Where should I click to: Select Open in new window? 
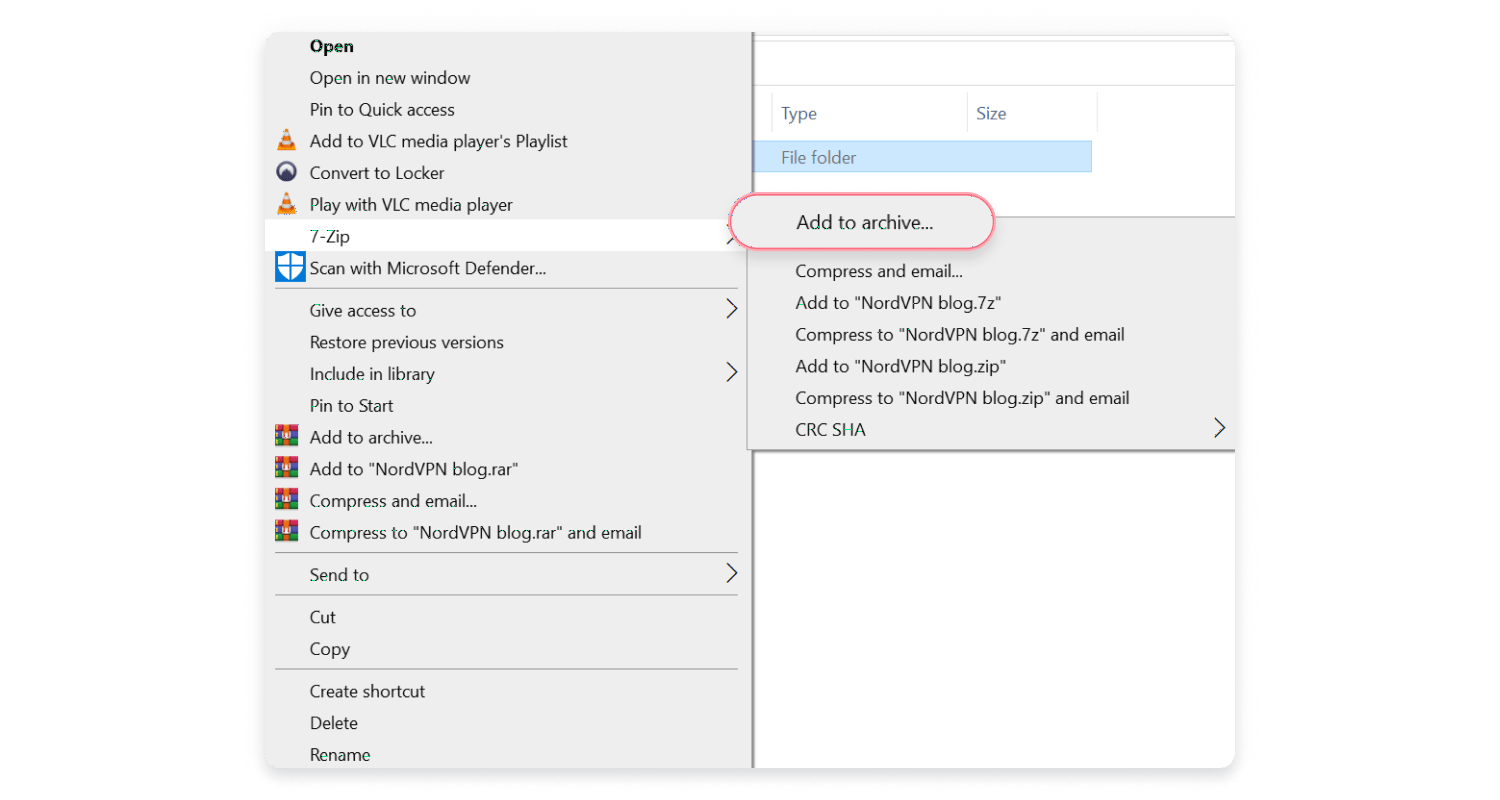[x=389, y=78]
